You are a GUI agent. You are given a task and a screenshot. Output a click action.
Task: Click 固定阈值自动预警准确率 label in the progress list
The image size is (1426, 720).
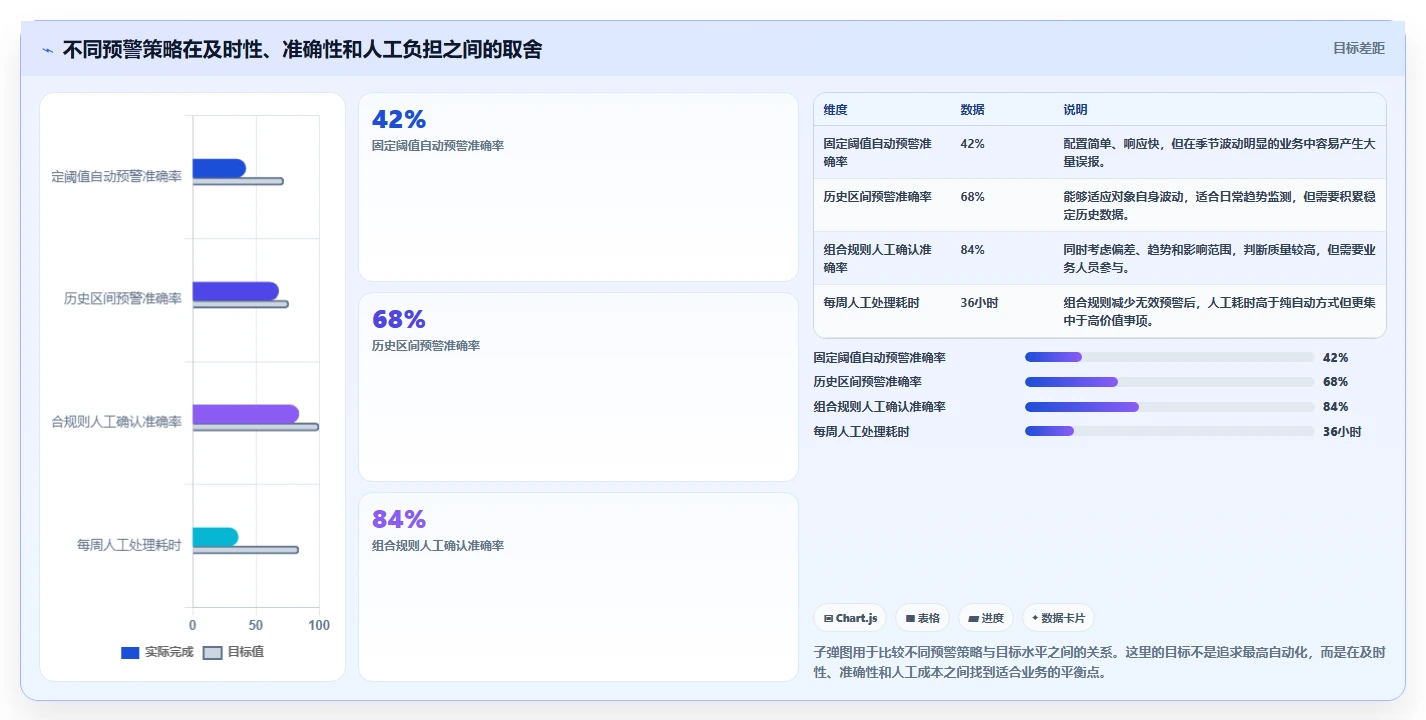pos(880,357)
